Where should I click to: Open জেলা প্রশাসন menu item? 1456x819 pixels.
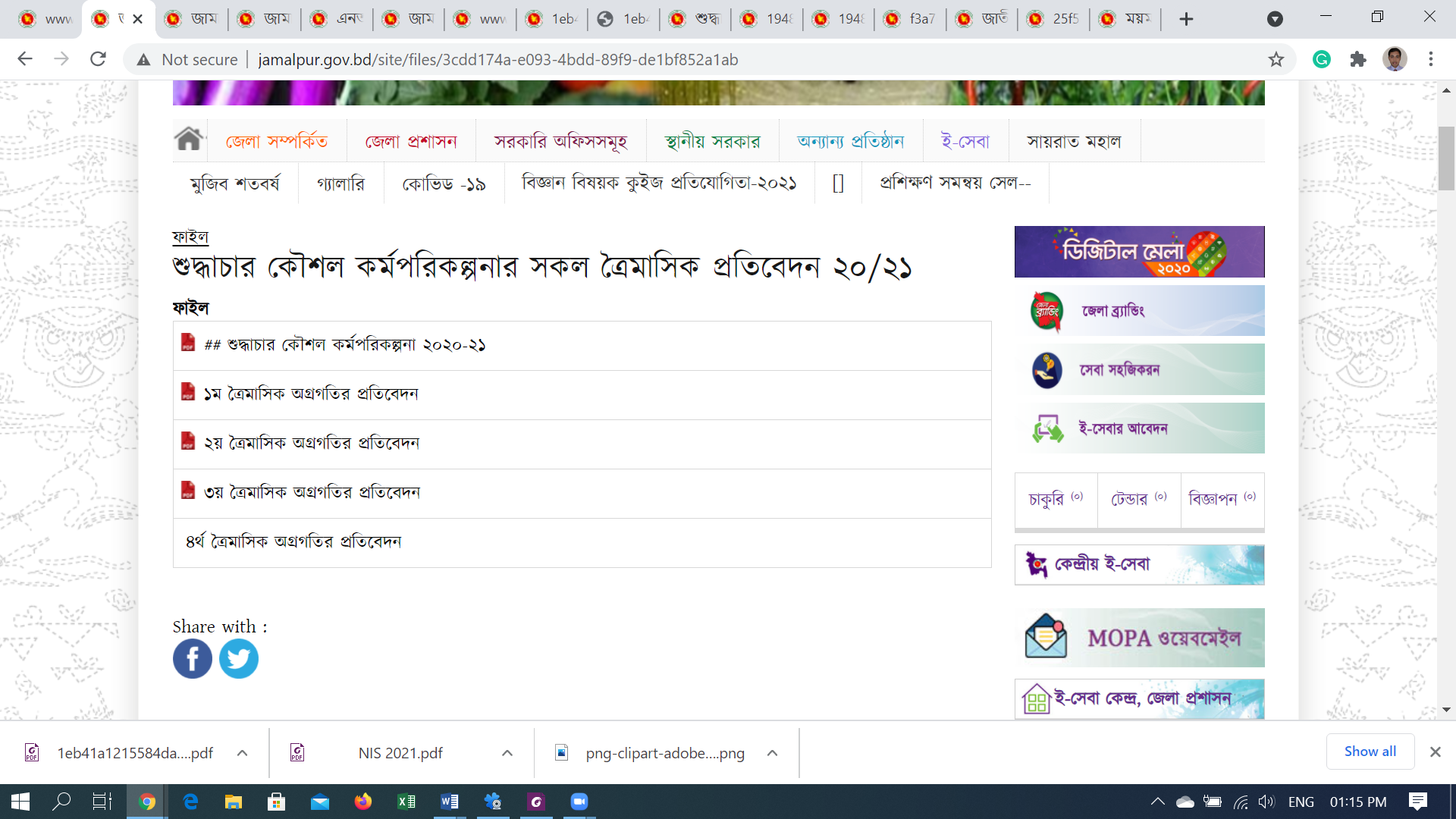411,142
